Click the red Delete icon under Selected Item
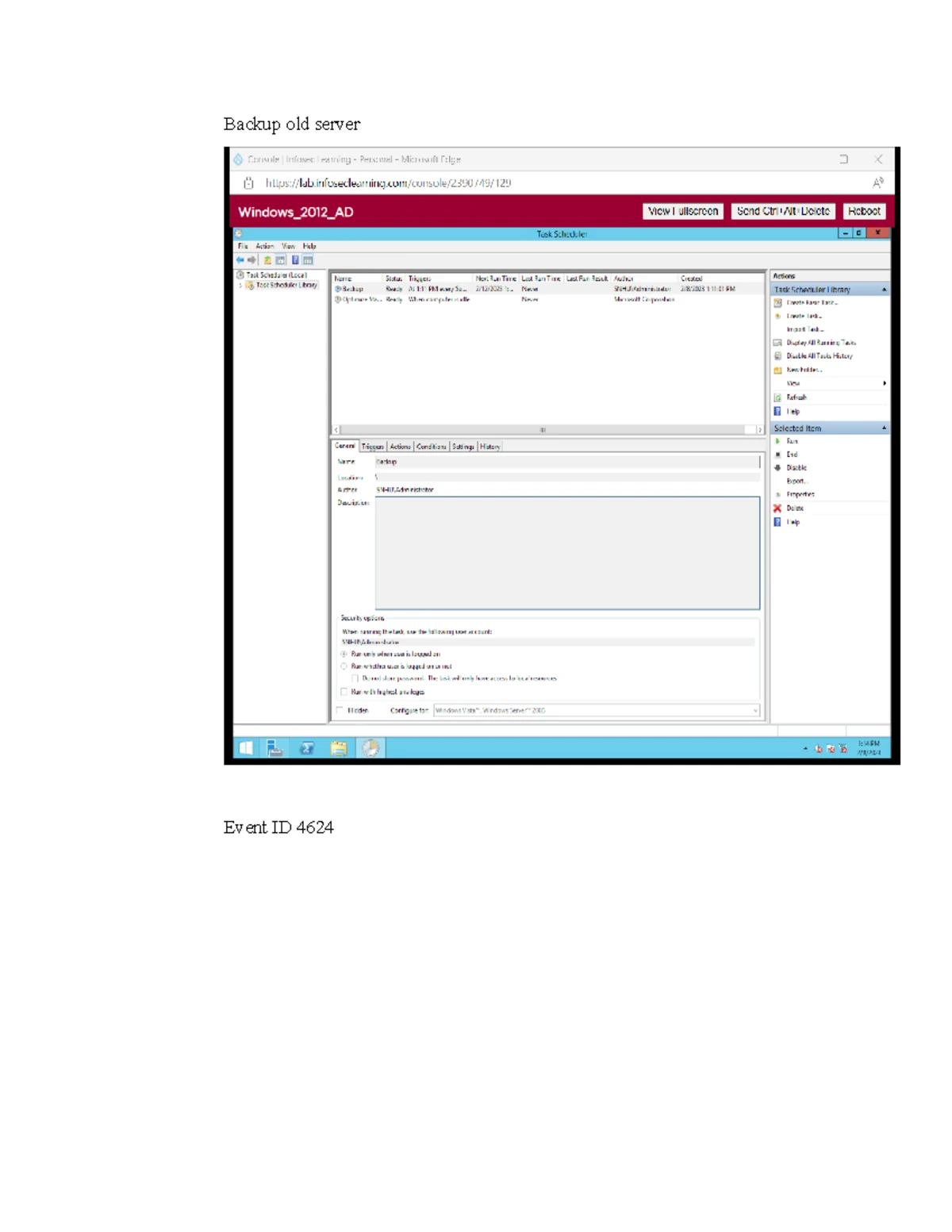The width and height of the screenshot is (952, 1232). [777, 509]
